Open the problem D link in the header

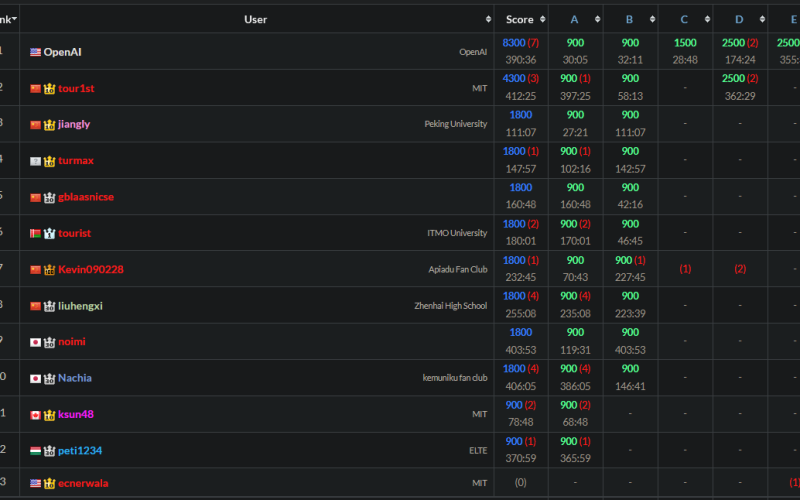point(739,19)
